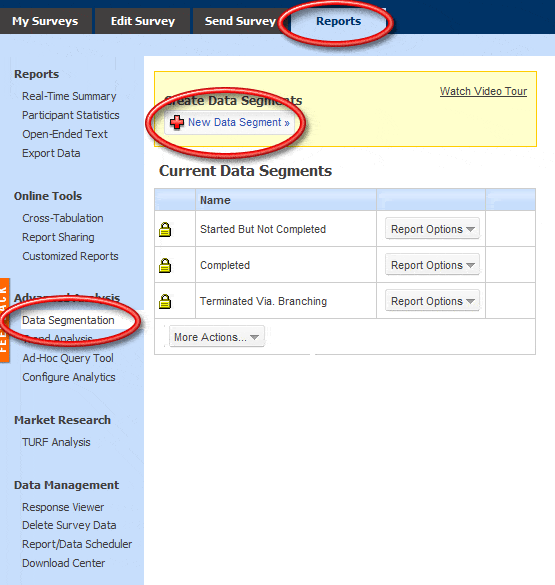The image size is (555, 585).
Task: Click the Watch Video Tour link
Action: (483, 91)
